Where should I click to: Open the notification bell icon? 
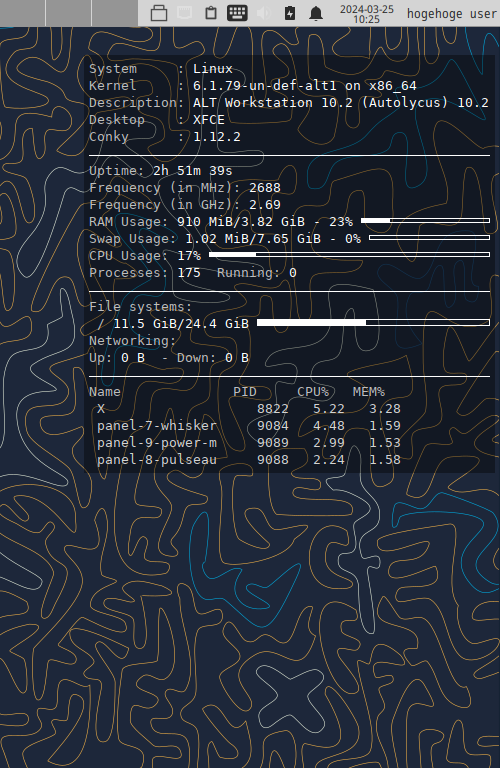[x=316, y=13]
